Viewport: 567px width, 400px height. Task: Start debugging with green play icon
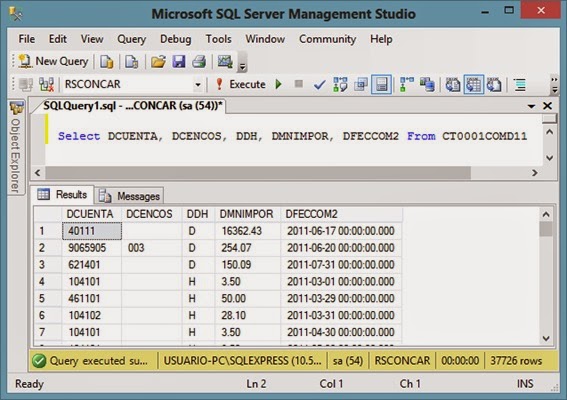pos(278,85)
